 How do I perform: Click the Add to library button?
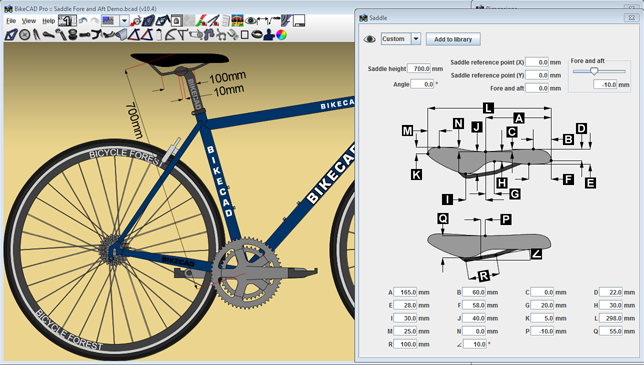pyautogui.click(x=453, y=39)
